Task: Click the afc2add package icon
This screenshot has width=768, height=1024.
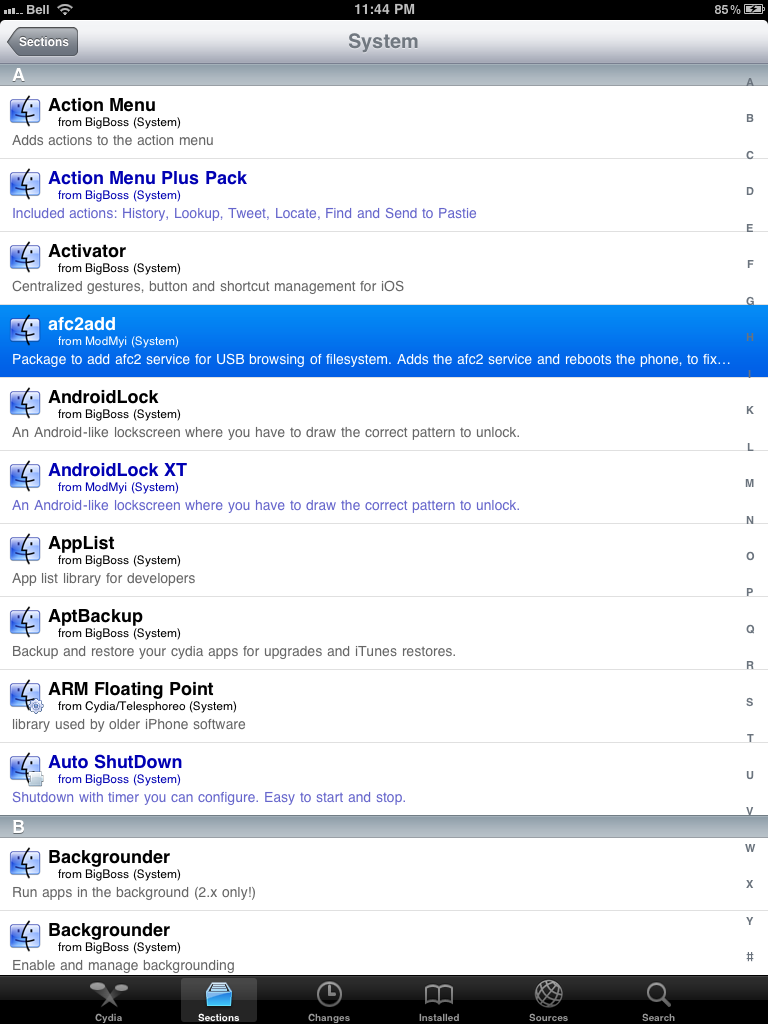Action: pyautogui.click(x=25, y=330)
